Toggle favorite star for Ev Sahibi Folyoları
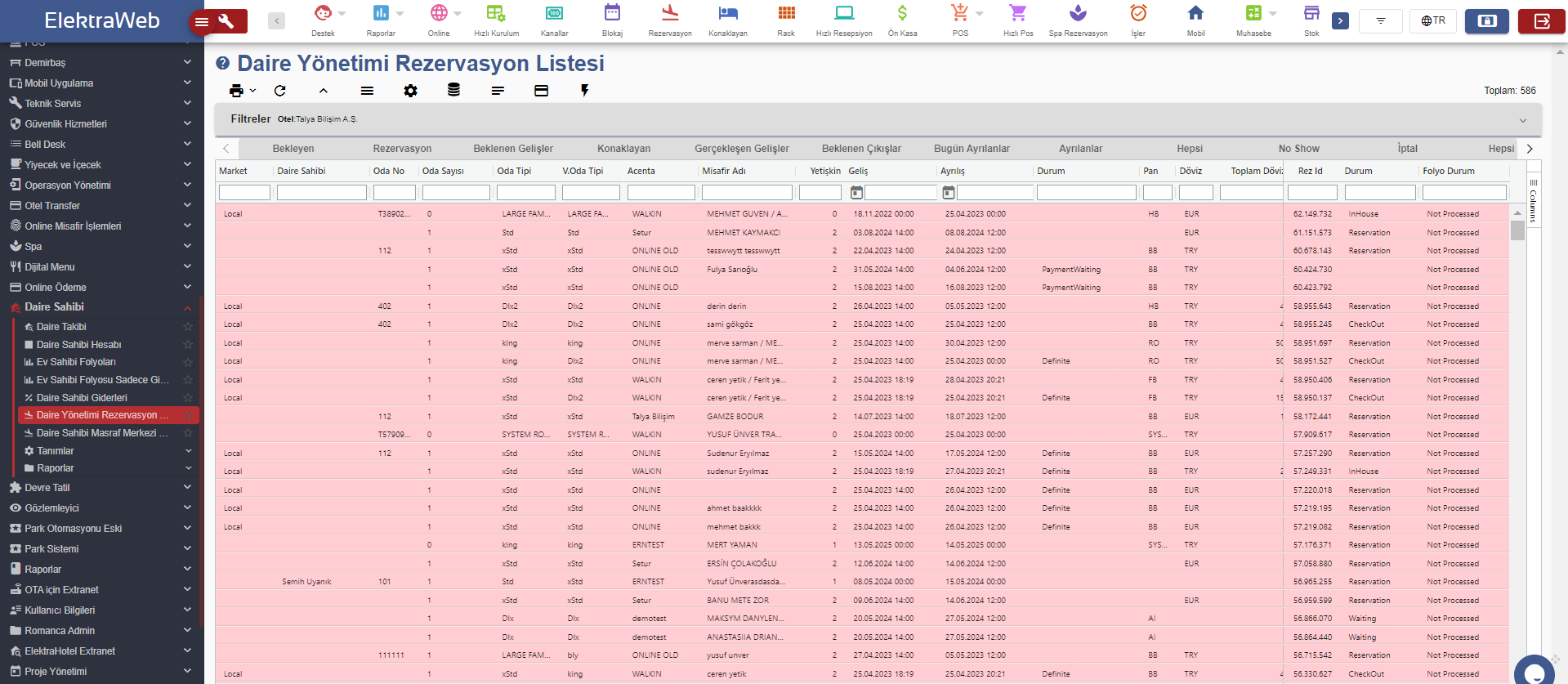 point(188,362)
